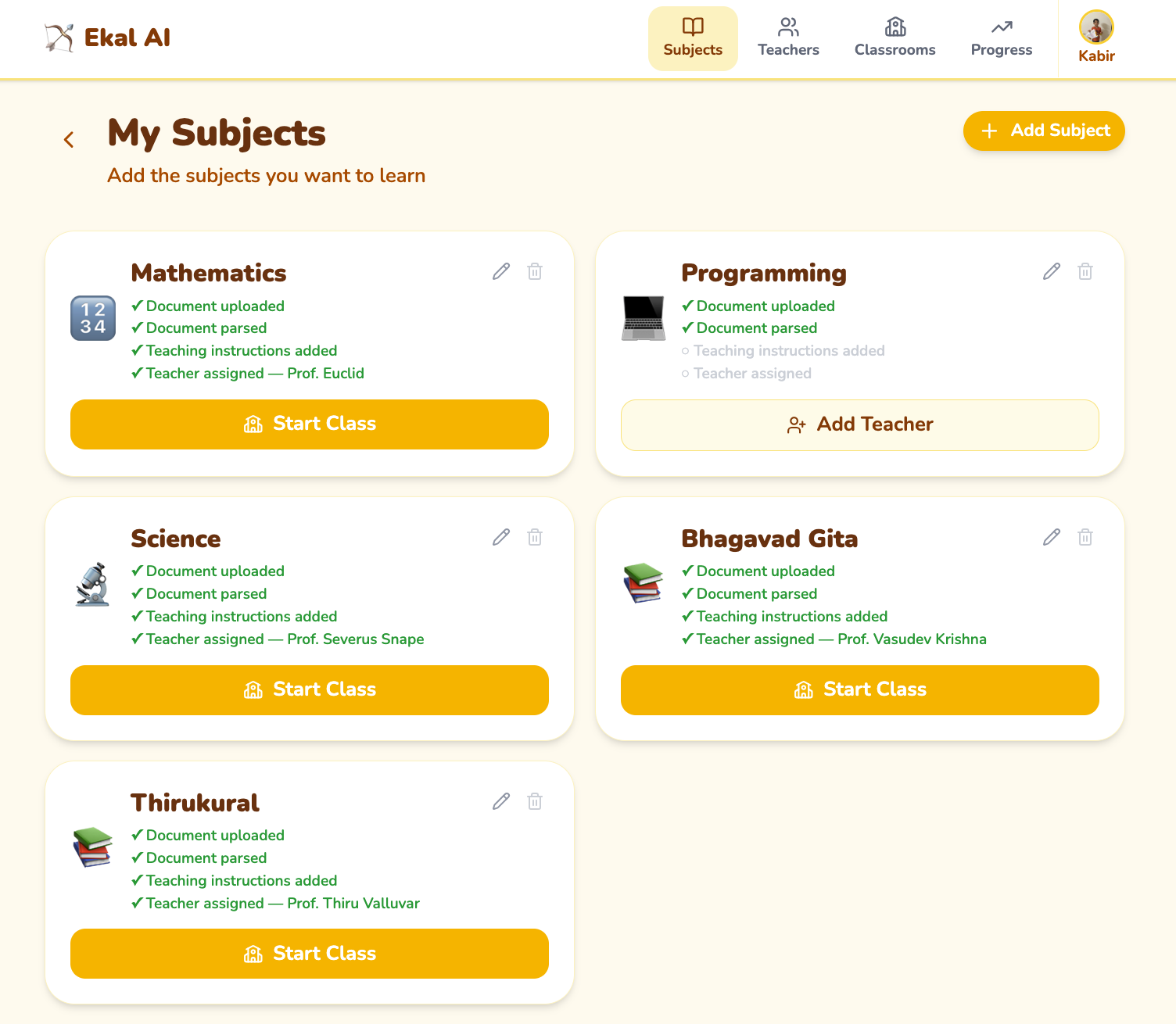Edit the Mathematics subject with pencil icon
This screenshot has height=1024, width=1176.
pyautogui.click(x=501, y=271)
